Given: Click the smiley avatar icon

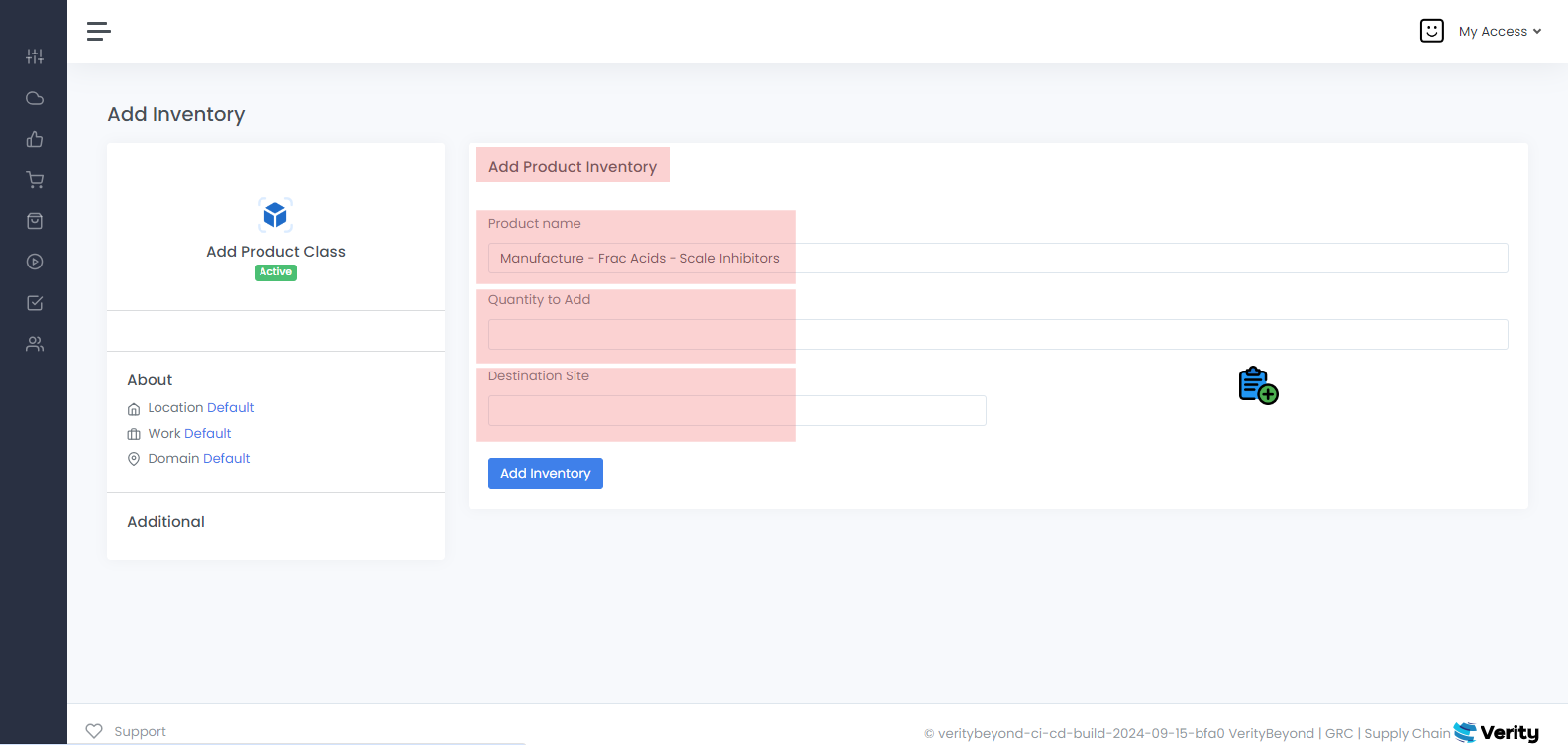Looking at the screenshot, I should click(1431, 31).
